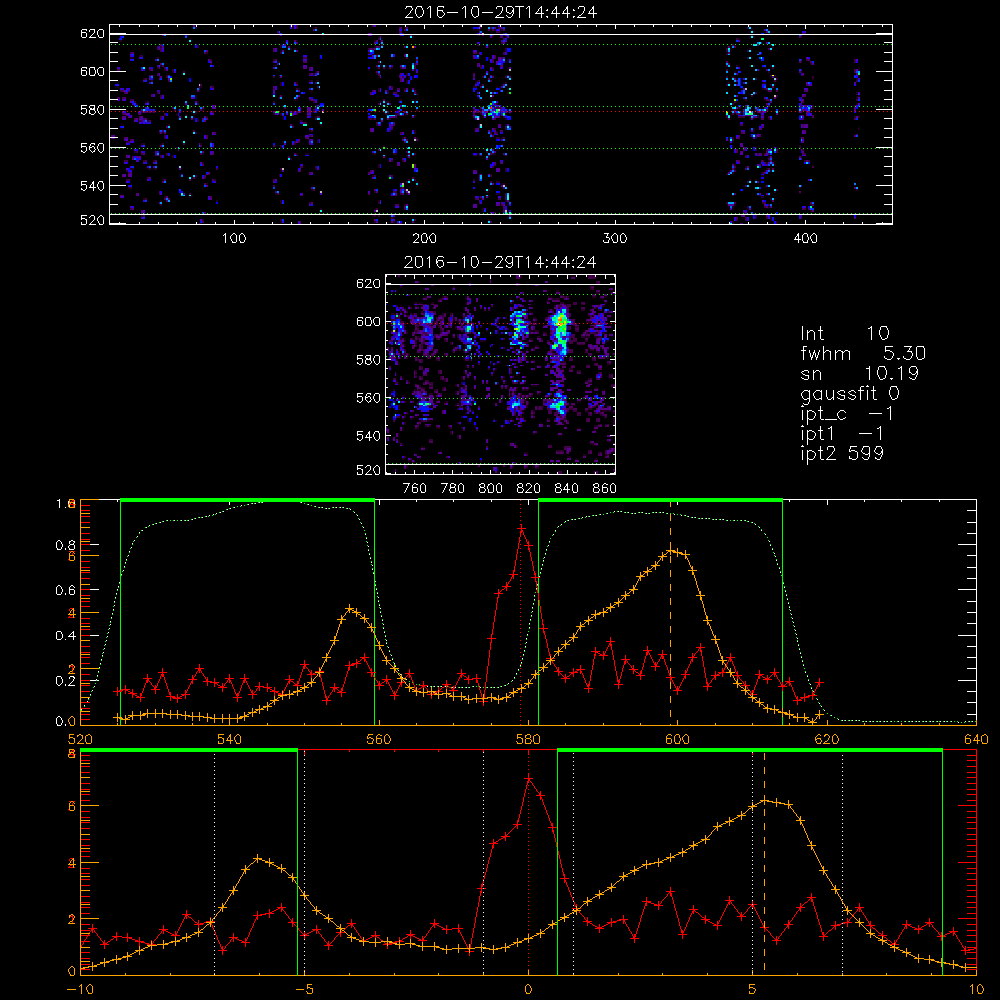1000x1000 pixels.
Task: Click x-axis label 0 of bottom plot
Action: (x=528, y=989)
